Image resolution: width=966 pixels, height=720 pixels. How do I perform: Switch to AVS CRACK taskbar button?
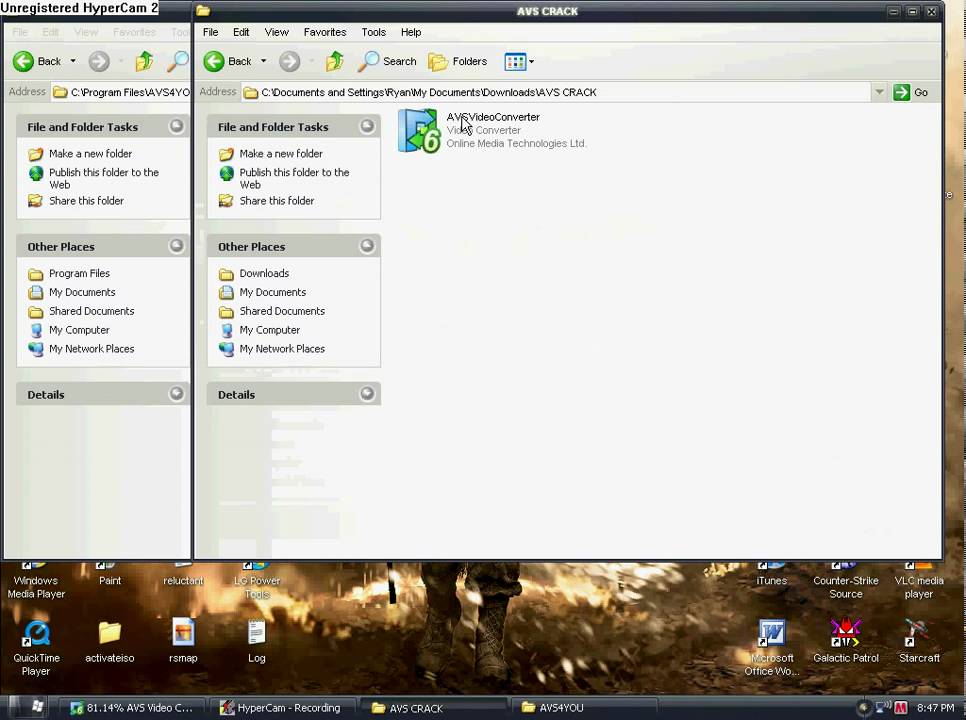coord(434,708)
